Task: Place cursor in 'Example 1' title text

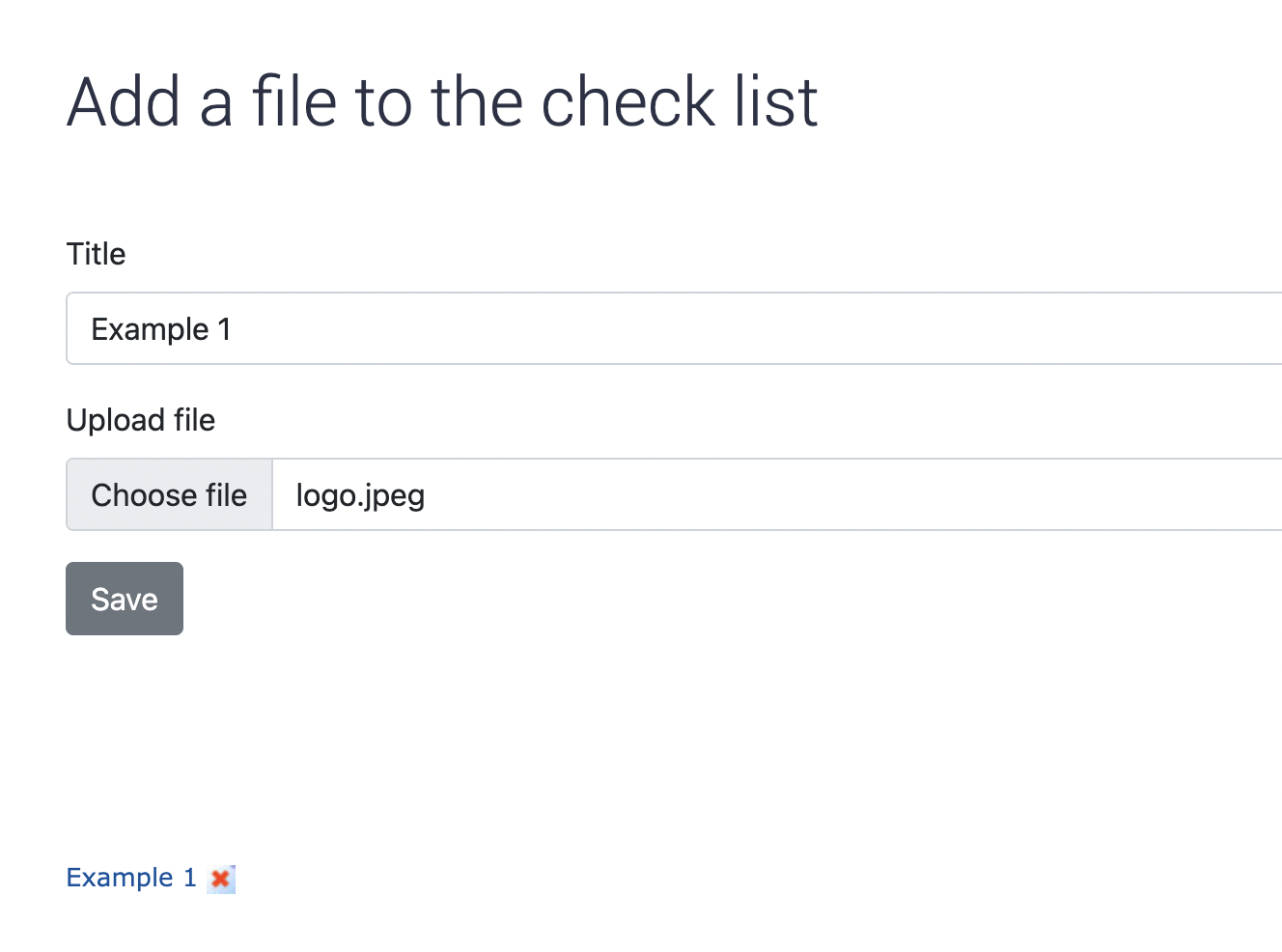Action: click(161, 329)
